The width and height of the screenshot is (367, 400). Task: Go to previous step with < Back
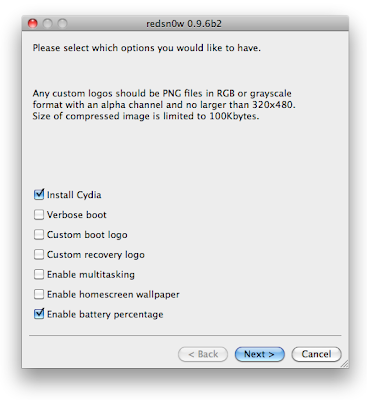pyautogui.click(x=203, y=354)
